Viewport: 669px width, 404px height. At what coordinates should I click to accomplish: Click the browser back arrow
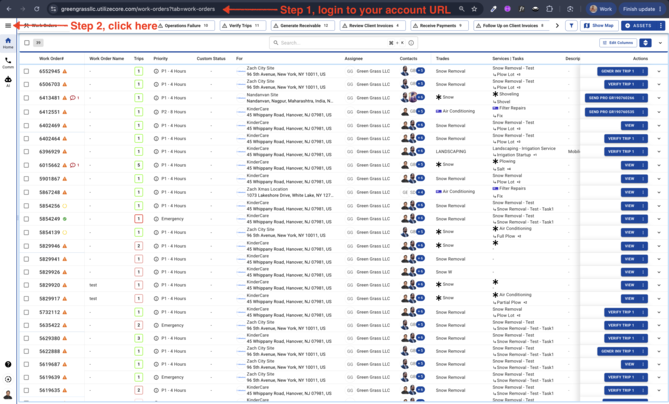(x=9, y=9)
